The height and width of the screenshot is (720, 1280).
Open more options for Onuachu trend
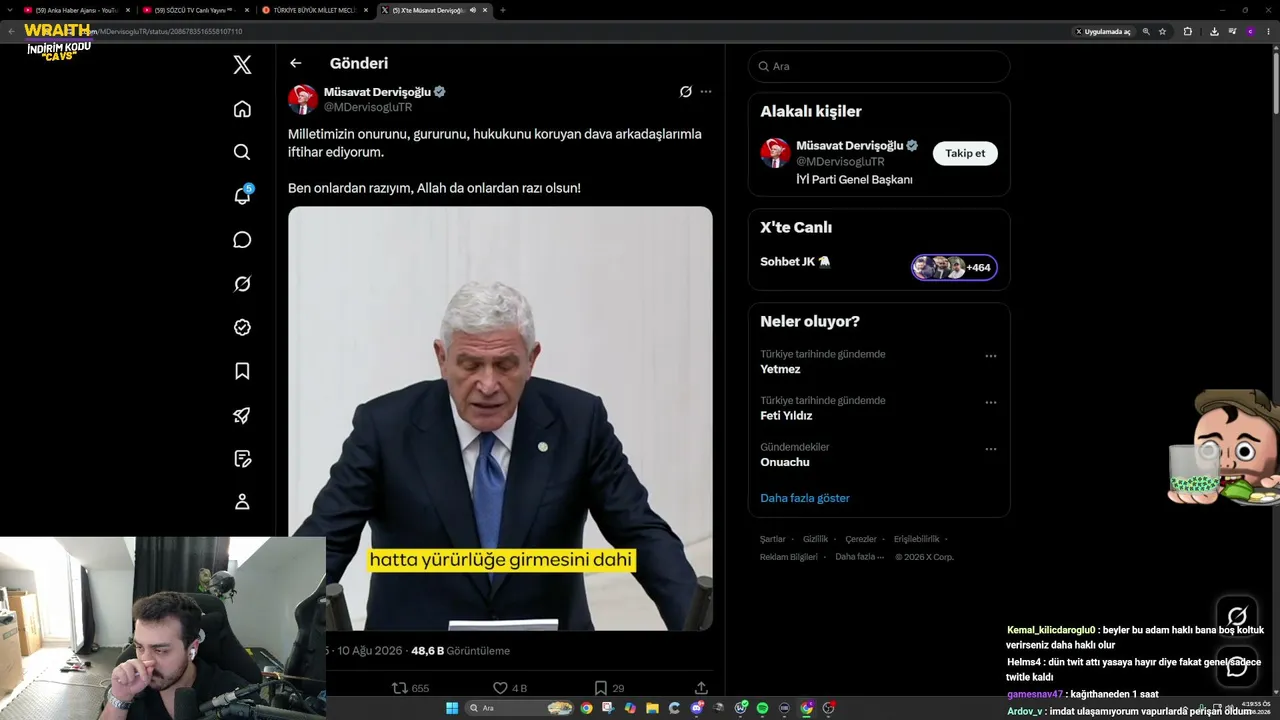(x=991, y=449)
